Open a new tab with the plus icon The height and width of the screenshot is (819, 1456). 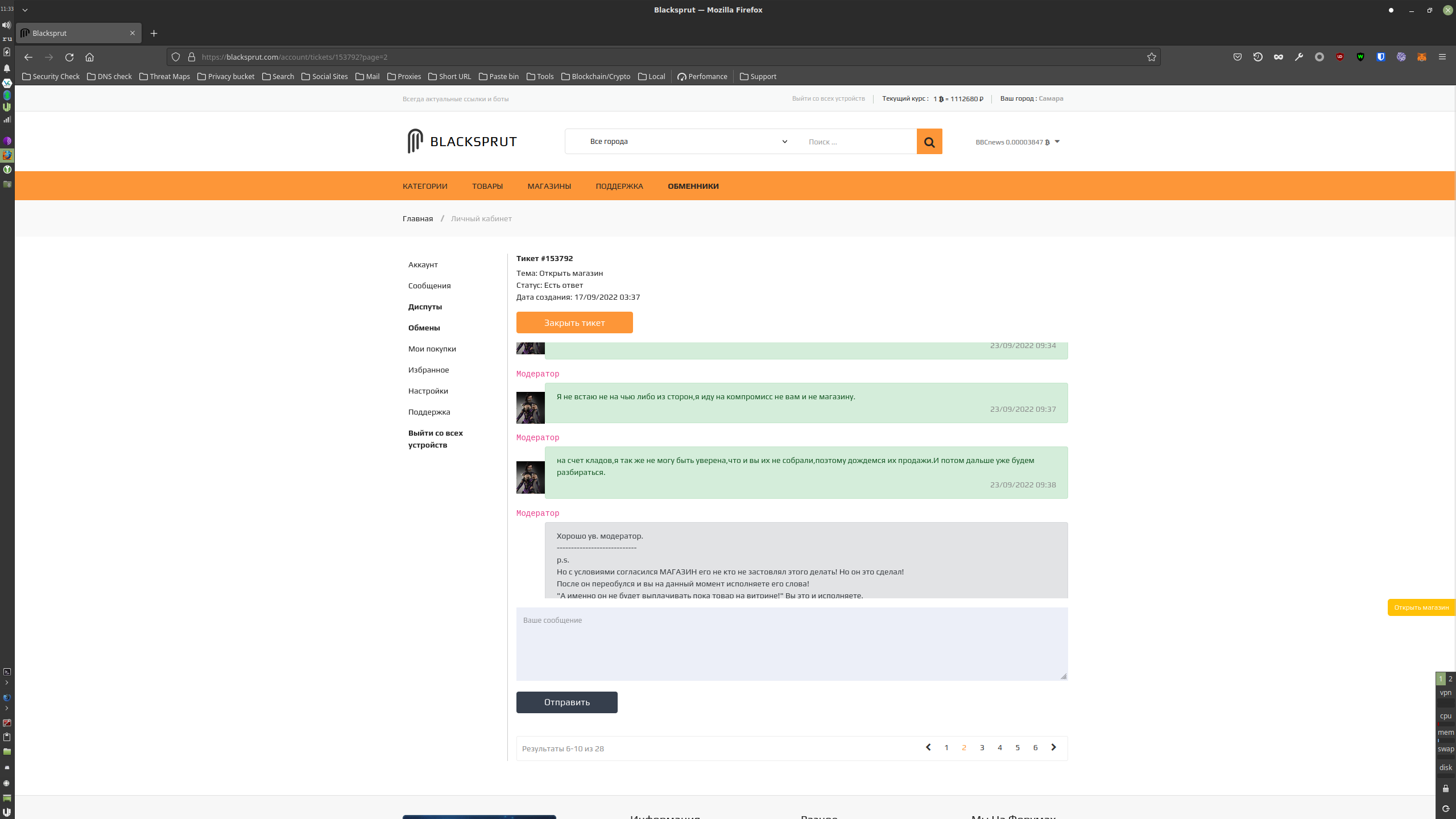point(154,33)
